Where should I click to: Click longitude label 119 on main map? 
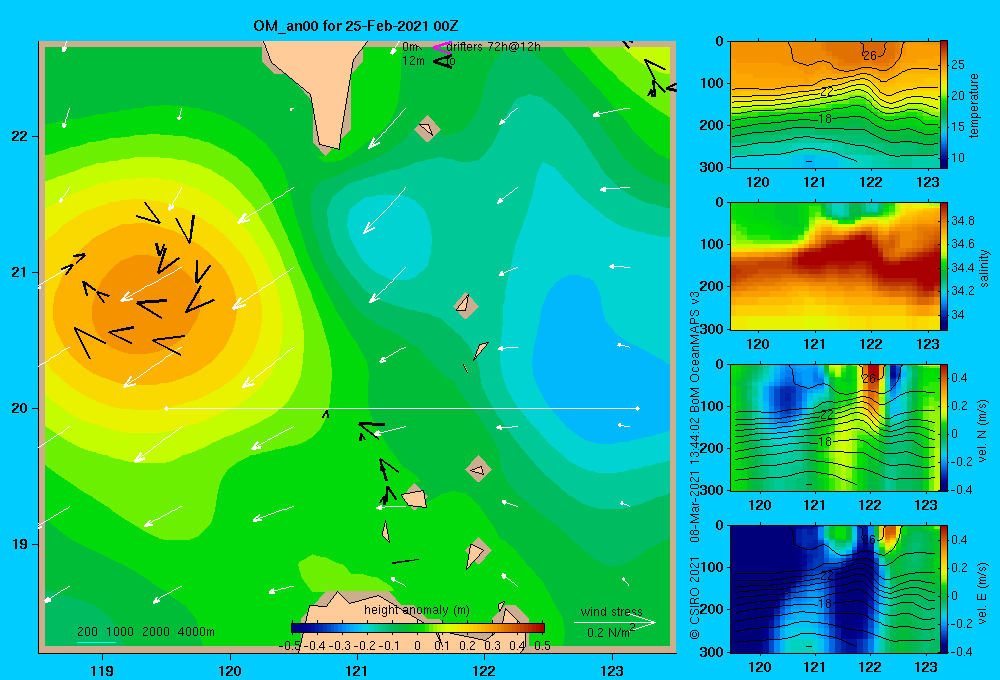click(x=103, y=670)
